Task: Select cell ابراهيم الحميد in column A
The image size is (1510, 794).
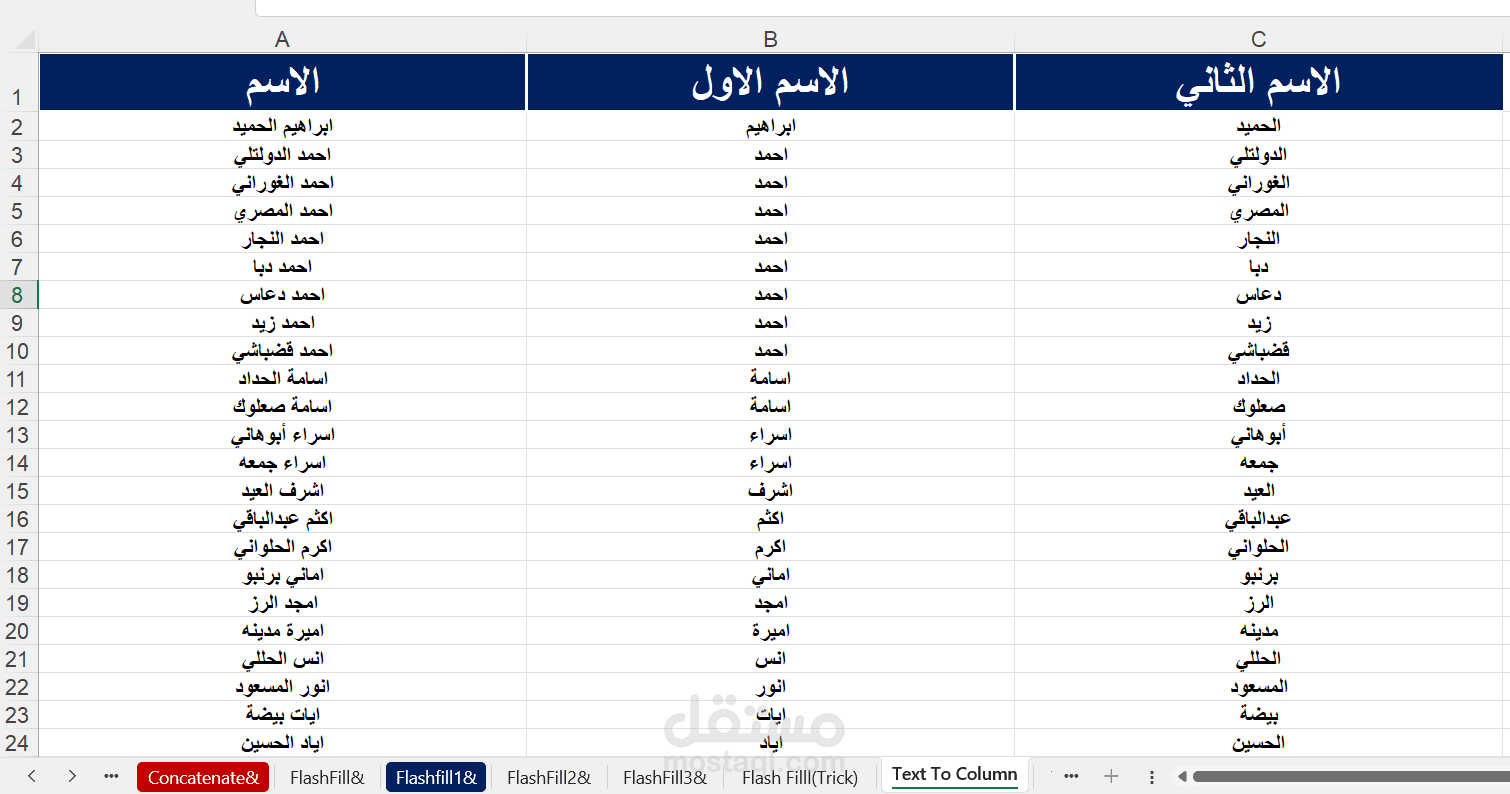Action: (282, 127)
